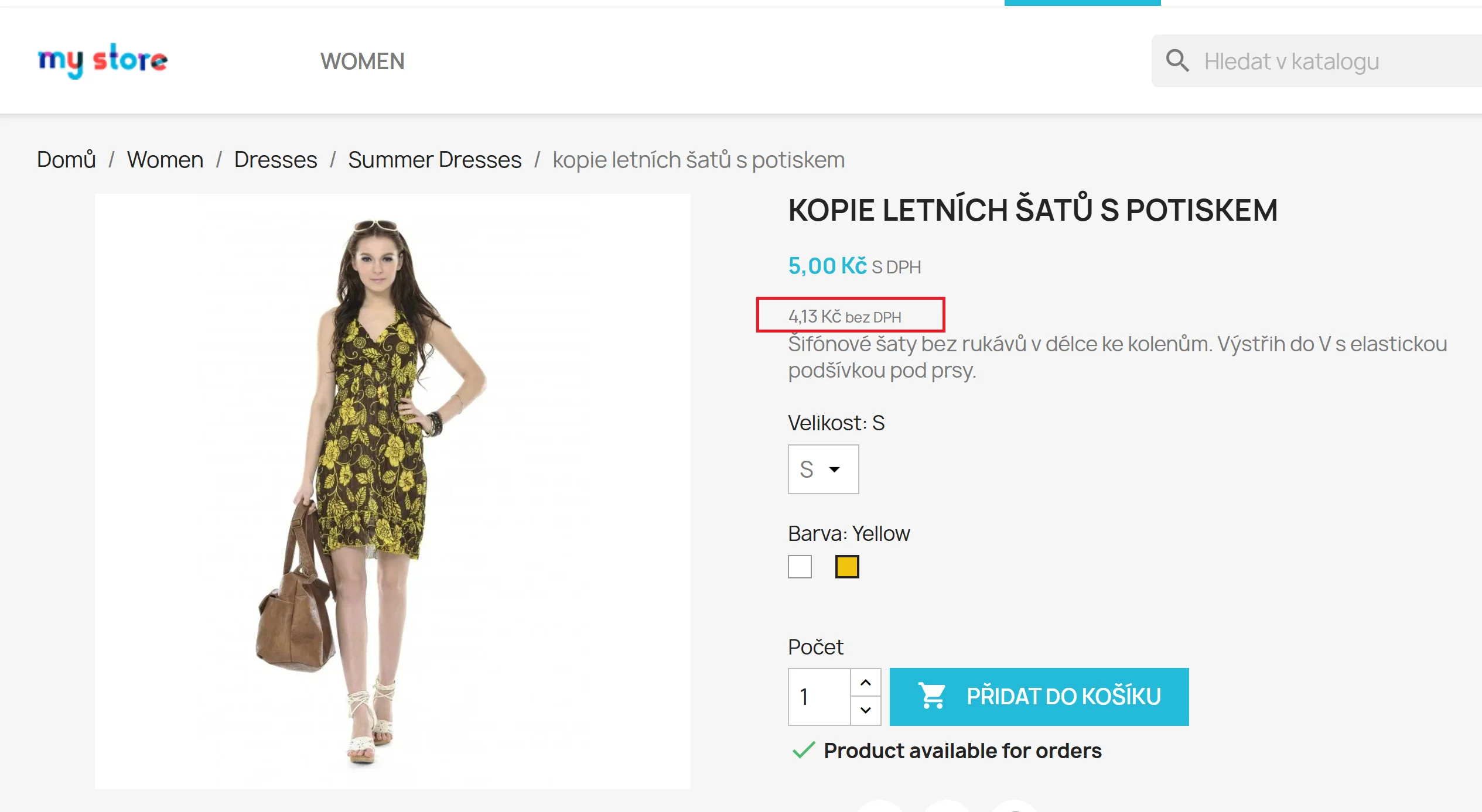1482x812 pixels.
Task: Navigate to Dresses breadcrumb
Action: pos(275,160)
